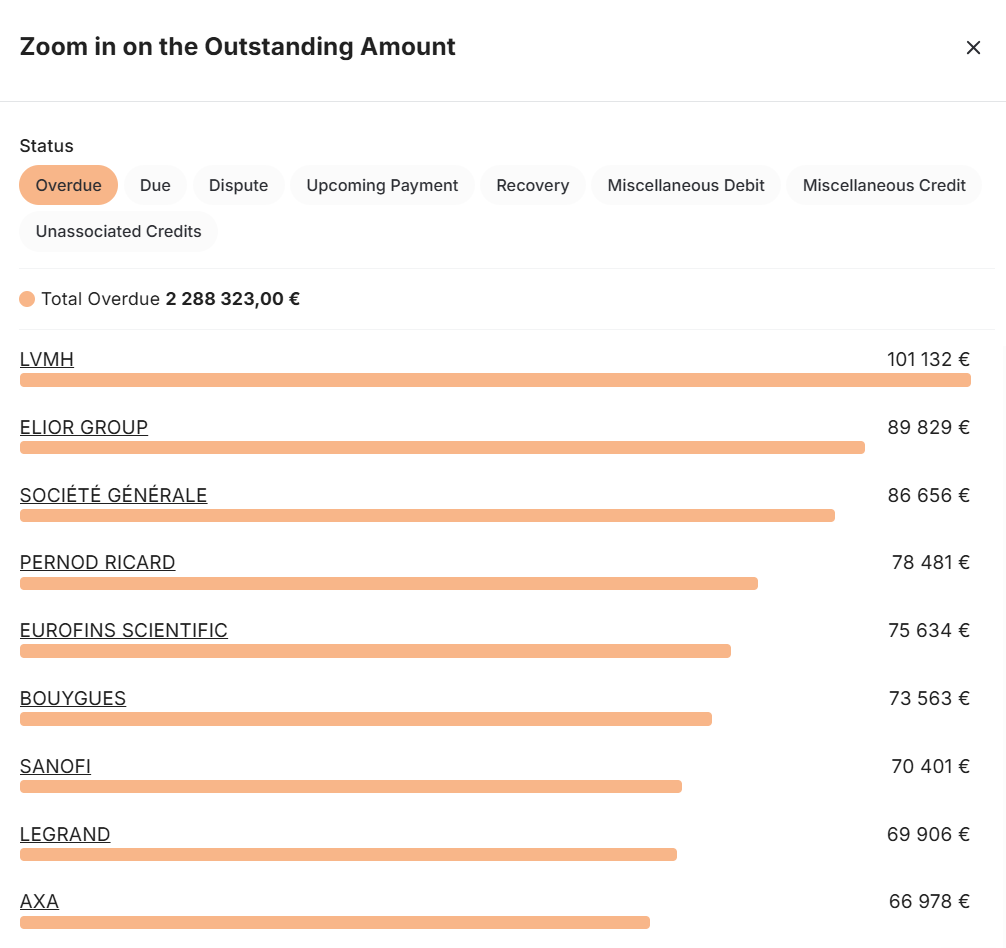The width and height of the screenshot is (1006, 948).
Task: Click the amount 66 978 €
Action: (x=929, y=902)
